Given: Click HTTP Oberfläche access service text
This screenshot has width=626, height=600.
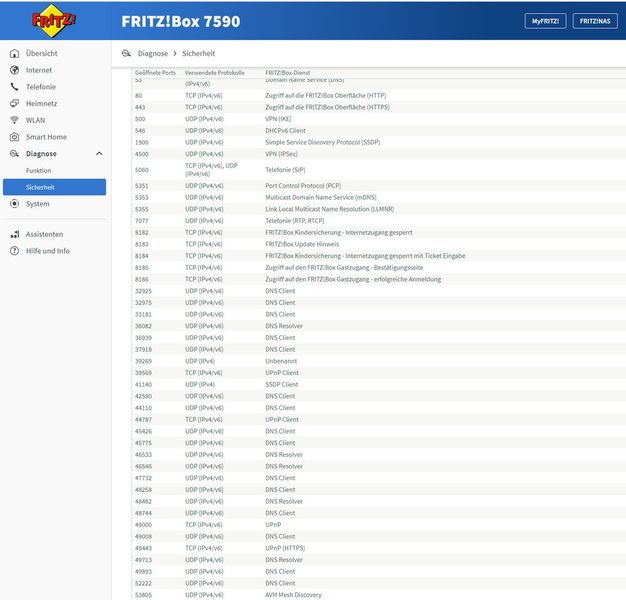Looking at the screenshot, I should click(326, 95).
